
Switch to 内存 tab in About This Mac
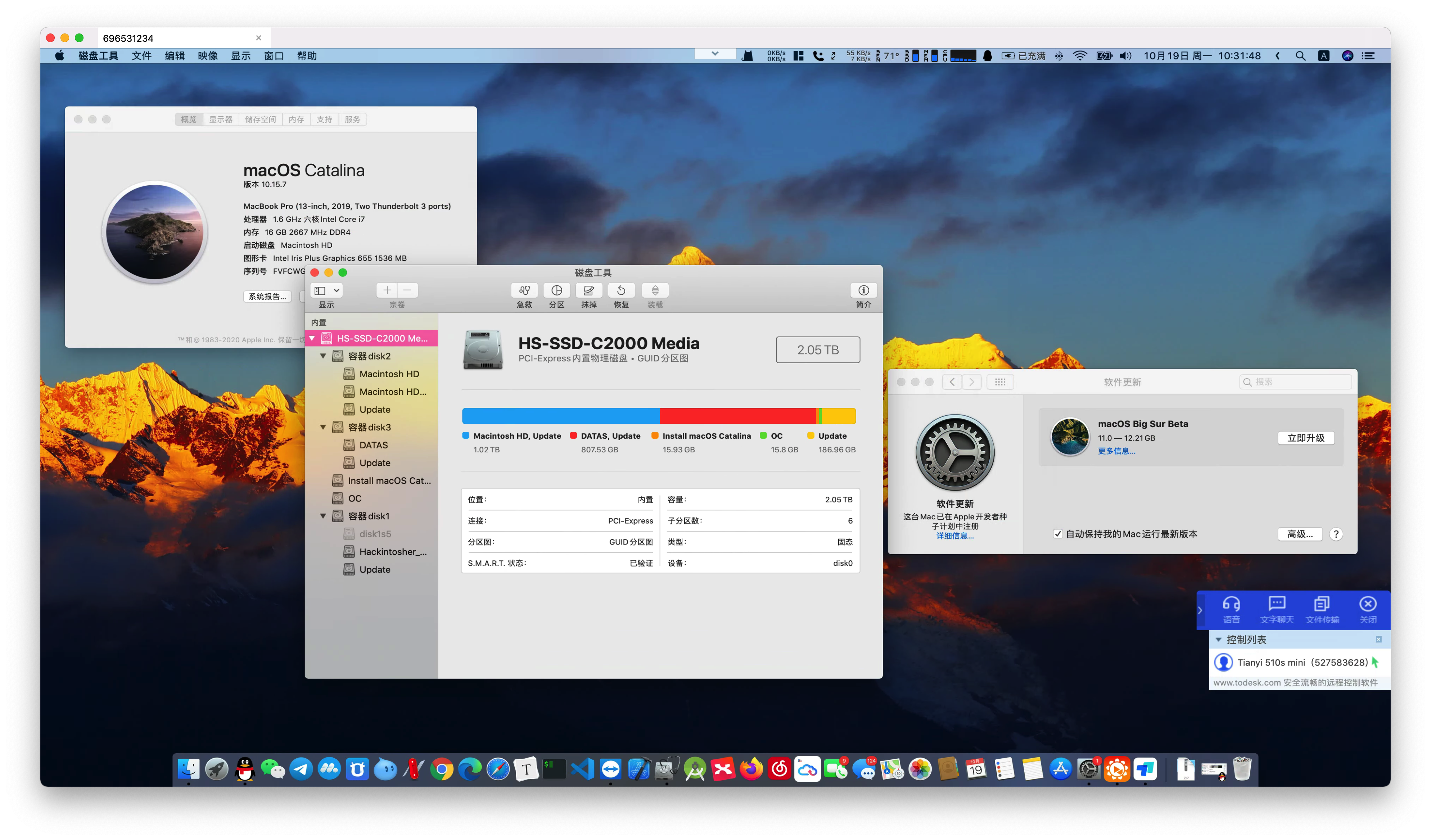click(x=296, y=119)
